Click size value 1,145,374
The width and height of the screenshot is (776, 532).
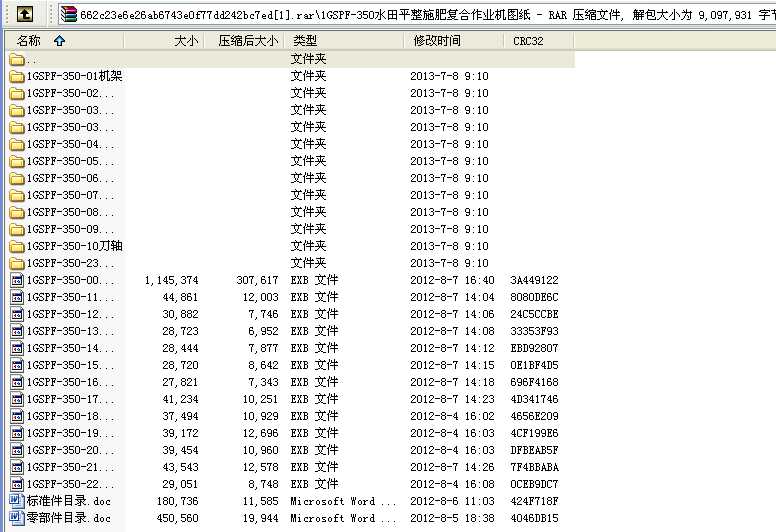coord(171,281)
